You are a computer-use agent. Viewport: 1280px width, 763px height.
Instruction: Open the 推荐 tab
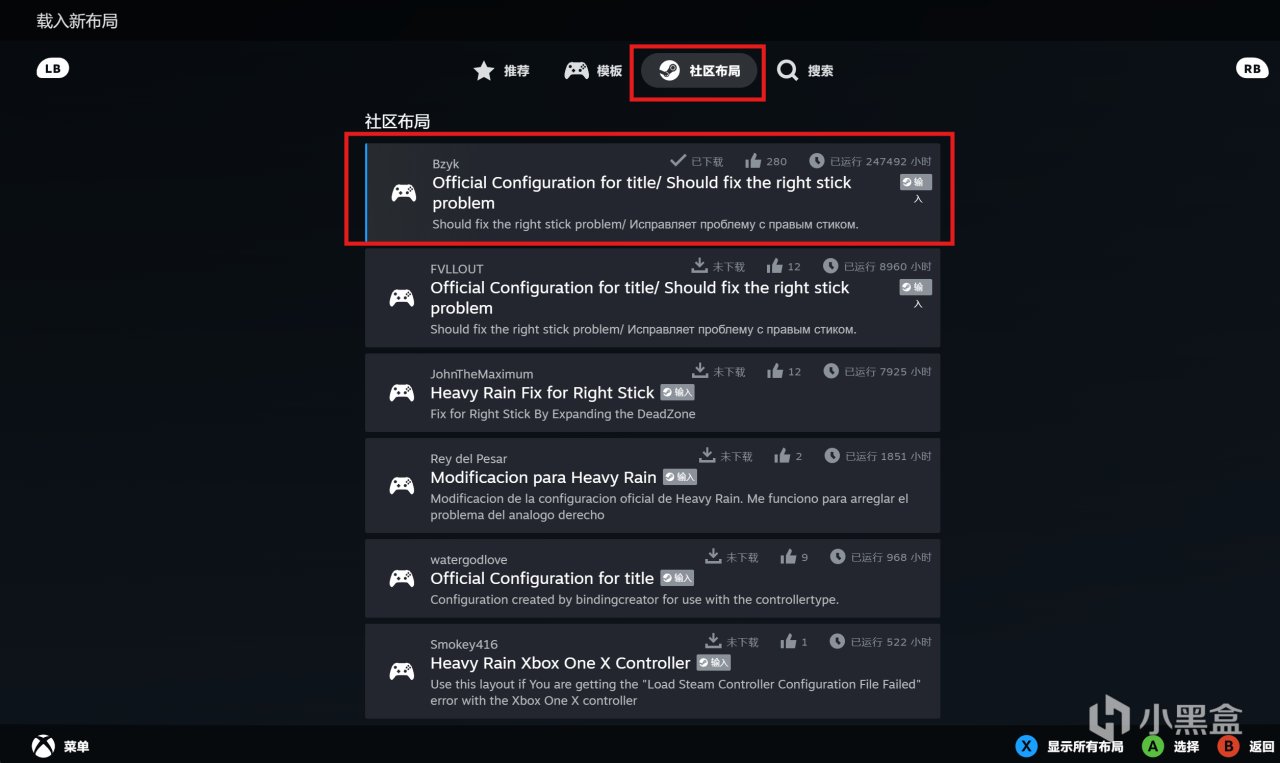[x=501, y=71]
